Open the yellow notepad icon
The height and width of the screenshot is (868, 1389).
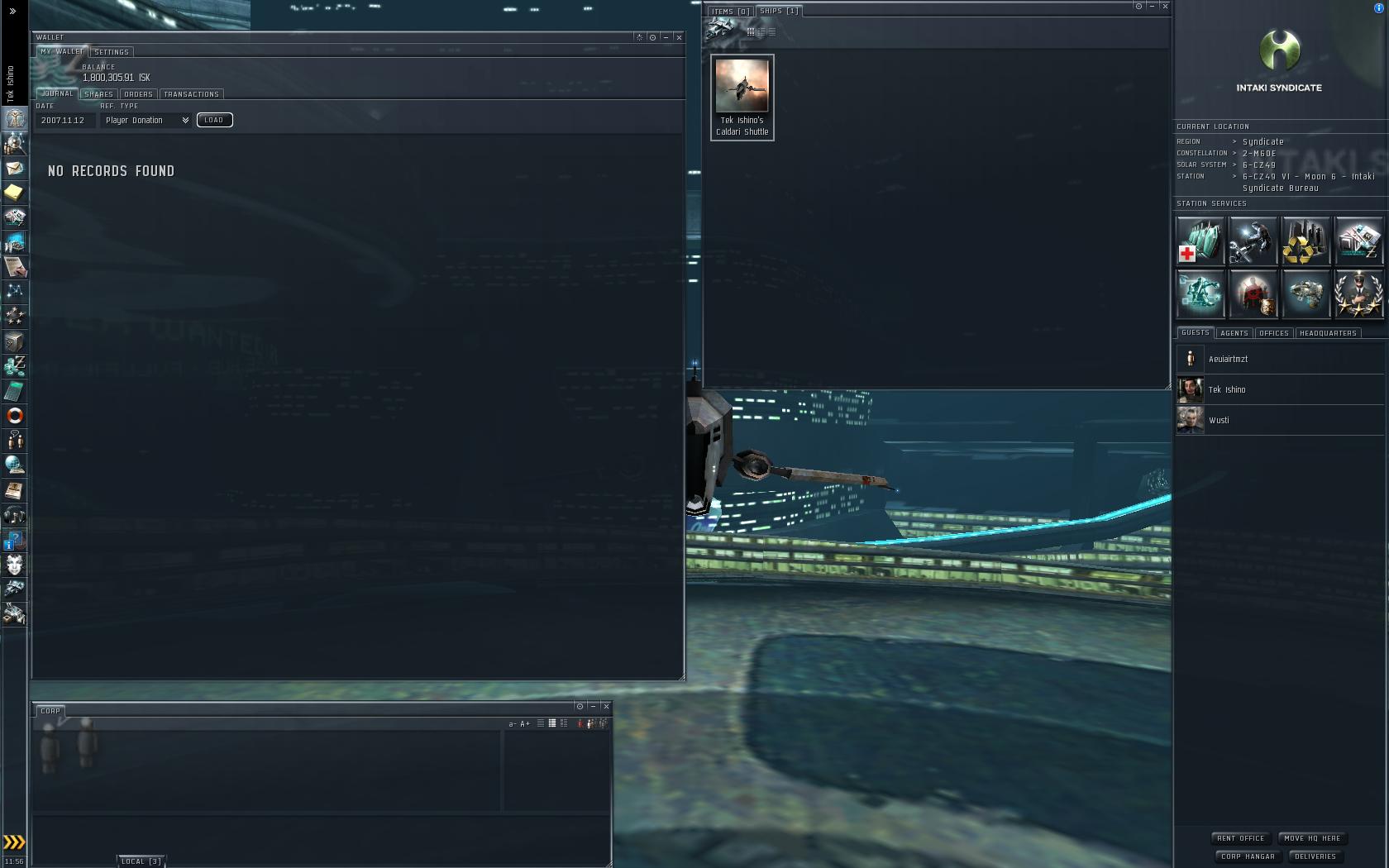coord(15,193)
